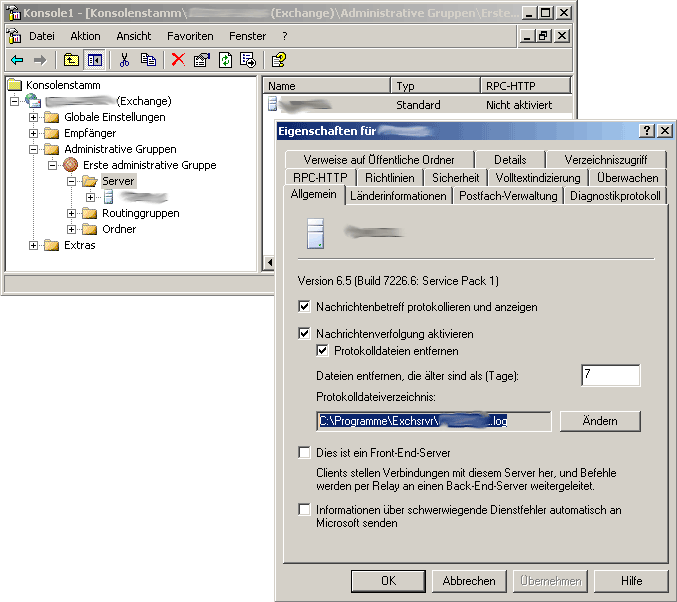This screenshot has width=677, height=602.
Task: Click the Ändern button
Action: click(599, 421)
